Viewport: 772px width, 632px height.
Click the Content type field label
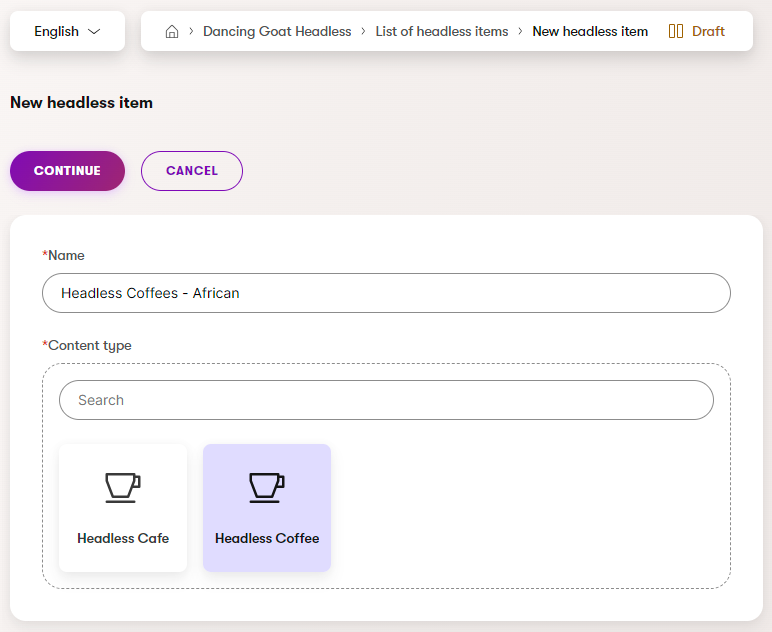click(89, 346)
